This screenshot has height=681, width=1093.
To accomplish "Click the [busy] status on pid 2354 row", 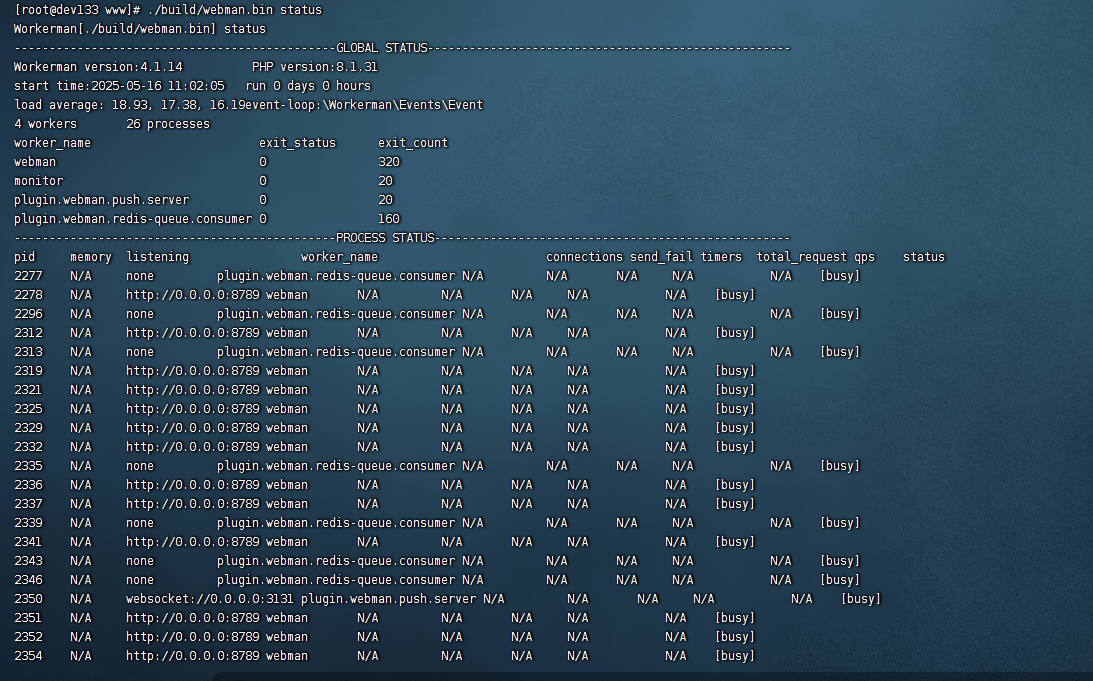I will 735,656.
